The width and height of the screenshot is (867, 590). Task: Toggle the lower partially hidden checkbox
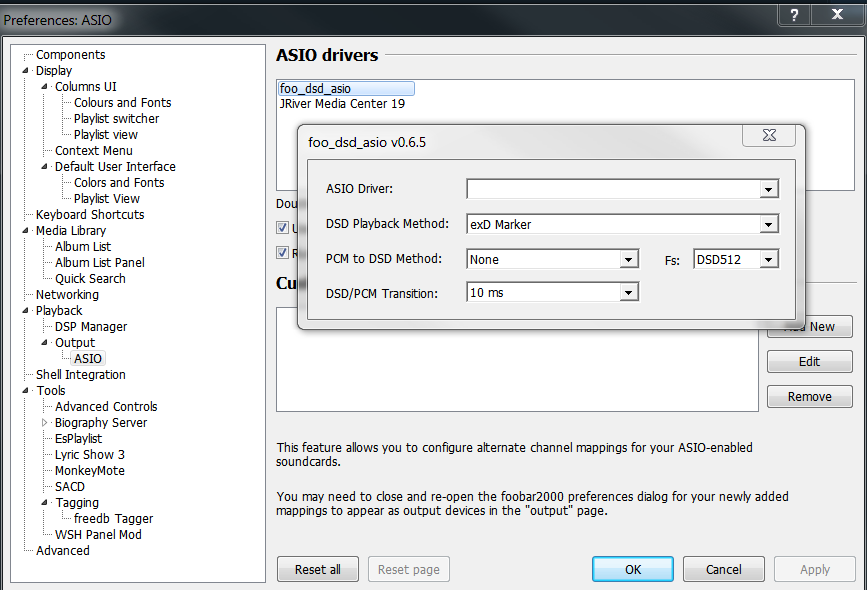tap(283, 253)
